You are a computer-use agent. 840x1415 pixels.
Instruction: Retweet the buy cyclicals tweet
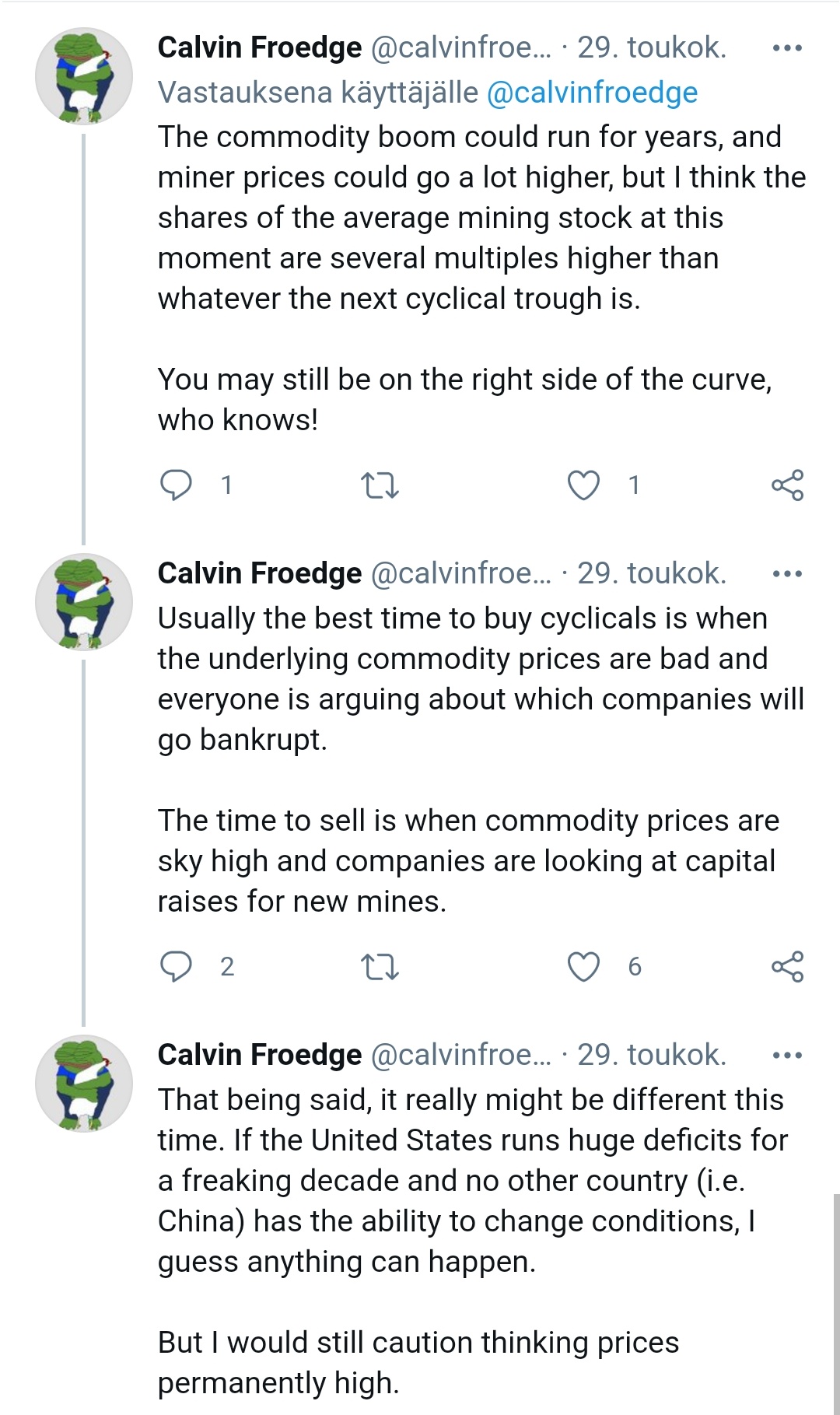(380, 967)
